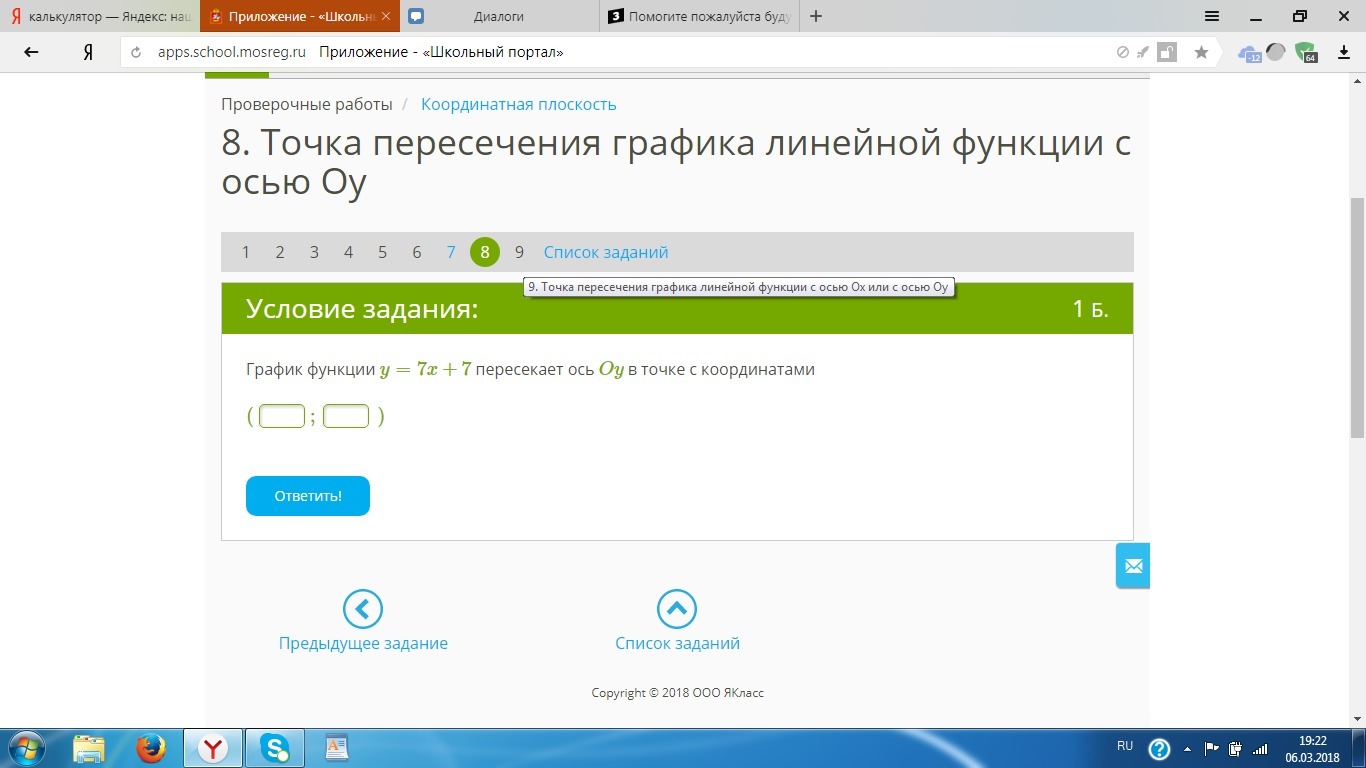Switch to the 'калькулятор — Яндекс' tab
The image size is (1366, 768).
(100, 16)
